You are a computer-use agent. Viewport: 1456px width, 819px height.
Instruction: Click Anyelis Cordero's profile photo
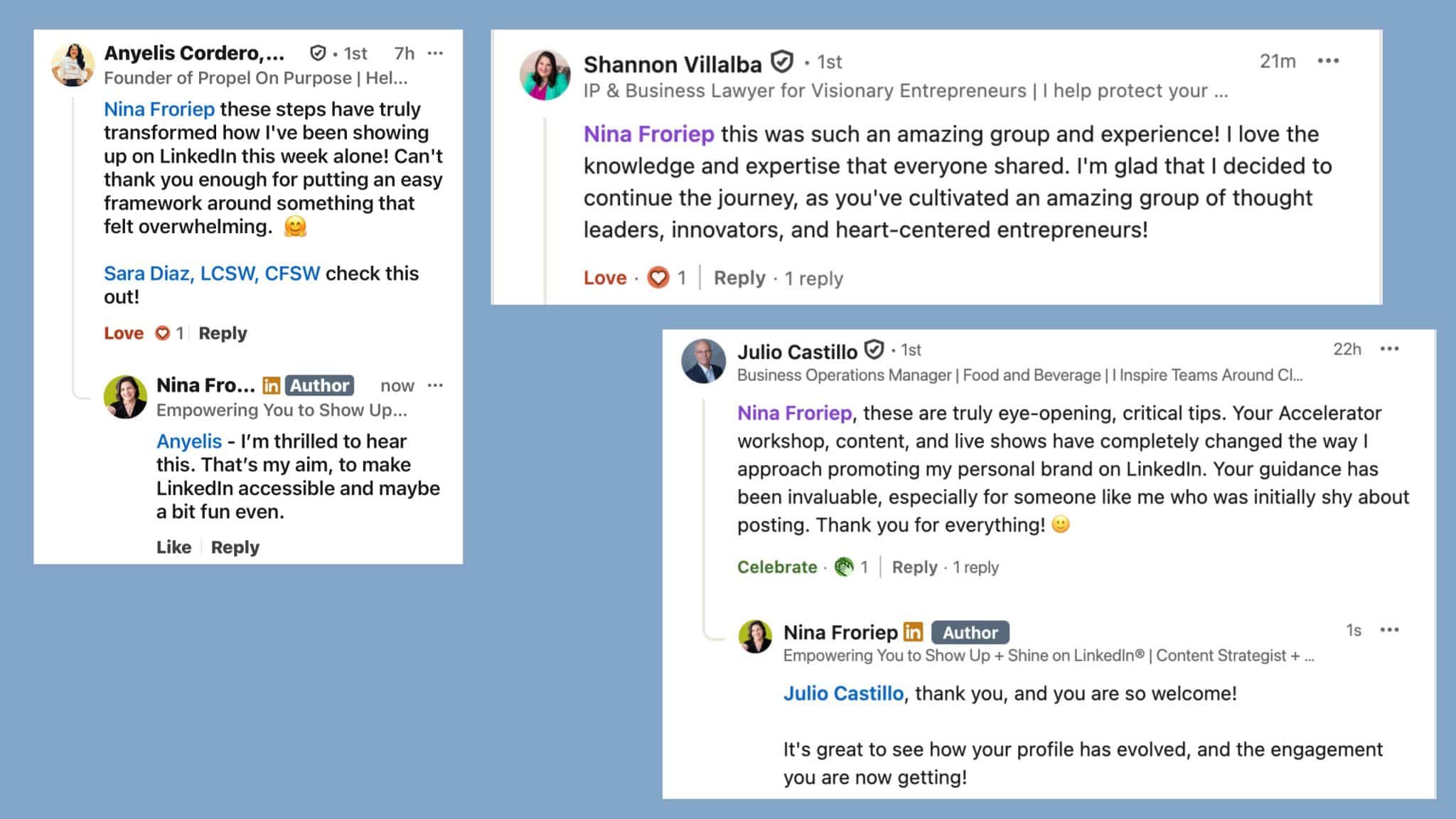point(73,65)
